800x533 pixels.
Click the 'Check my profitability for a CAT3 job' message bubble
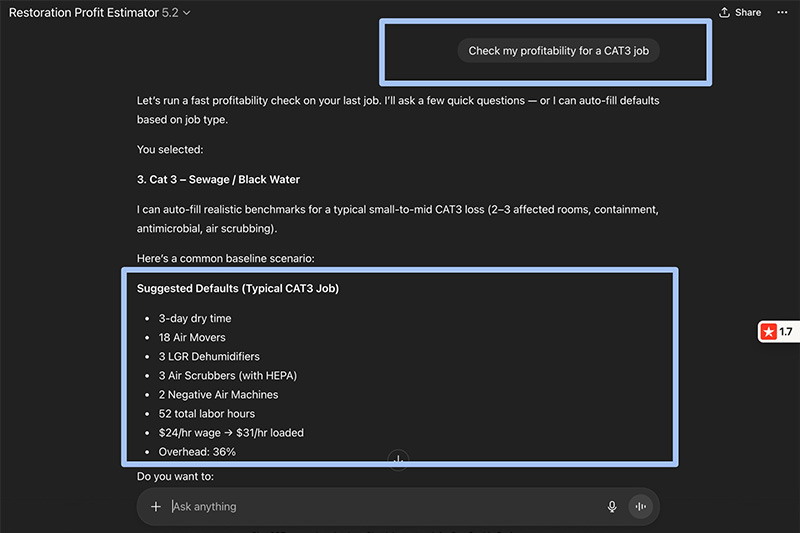pos(558,51)
